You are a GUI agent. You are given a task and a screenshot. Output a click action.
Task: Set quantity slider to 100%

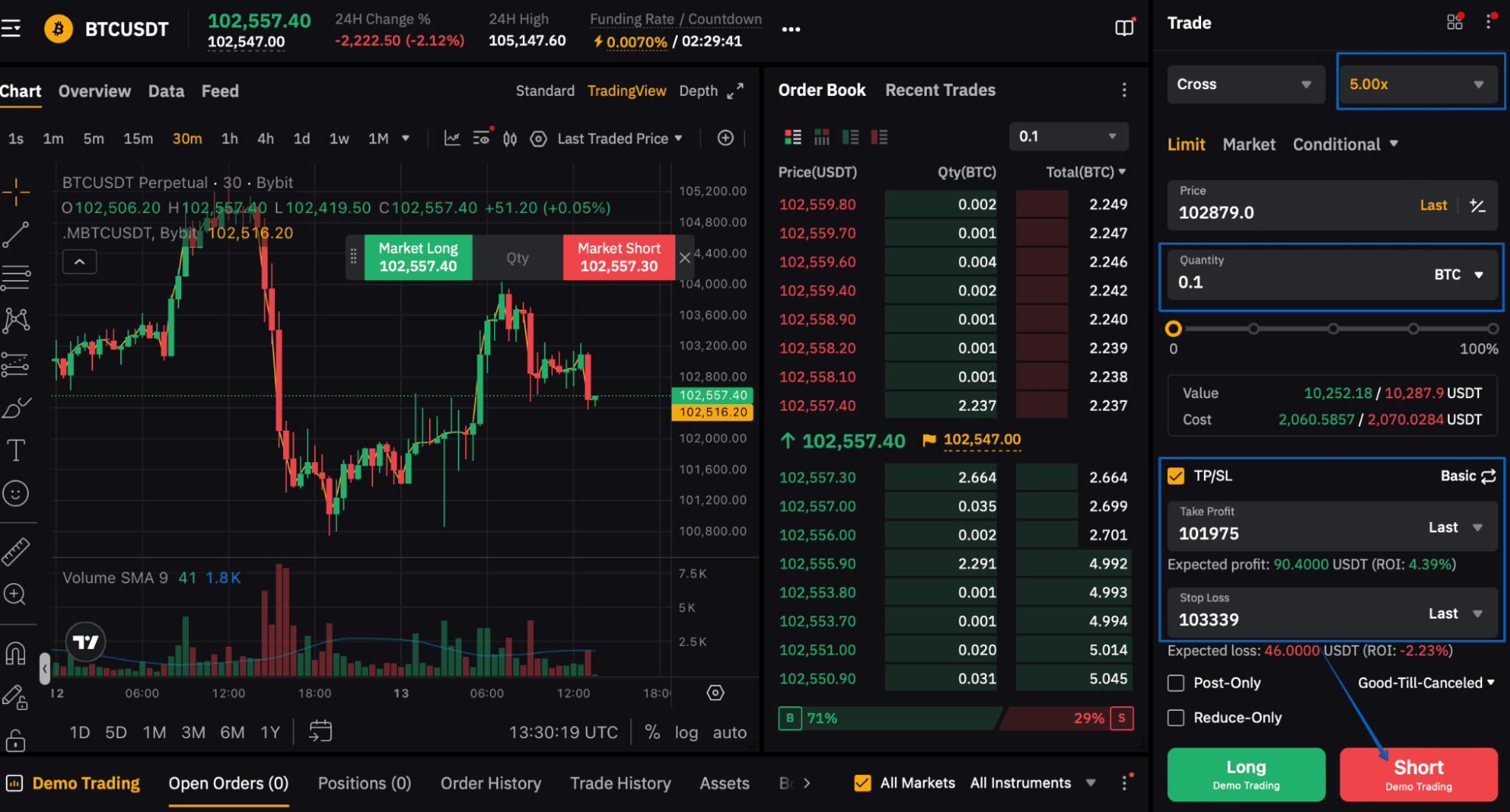(1493, 329)
